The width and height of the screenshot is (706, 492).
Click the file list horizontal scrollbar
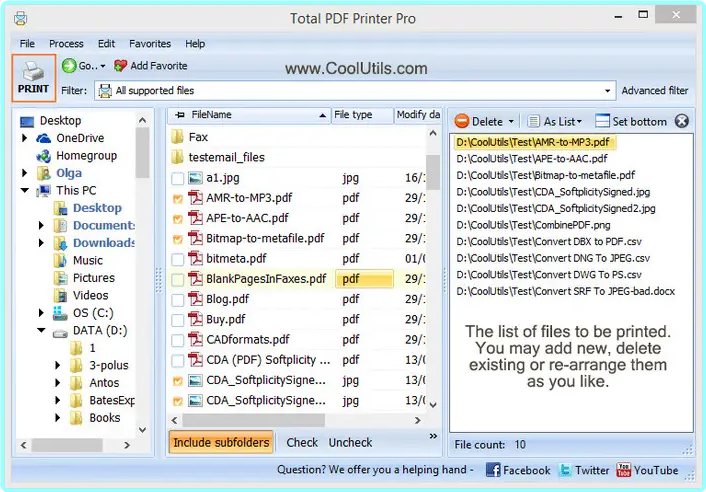point(253,420)
